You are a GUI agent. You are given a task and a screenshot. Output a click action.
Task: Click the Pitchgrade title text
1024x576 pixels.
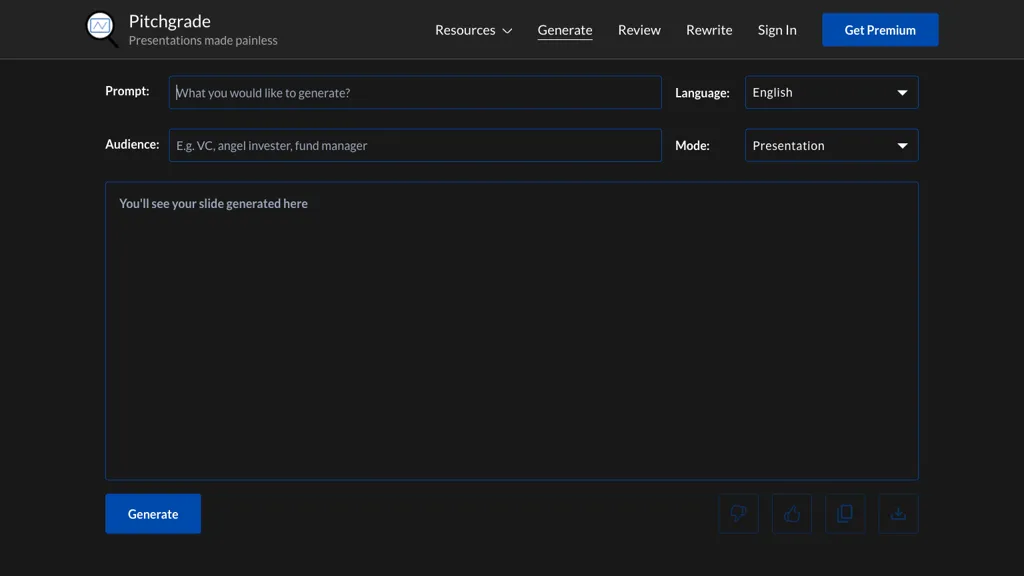click(169, 20)
